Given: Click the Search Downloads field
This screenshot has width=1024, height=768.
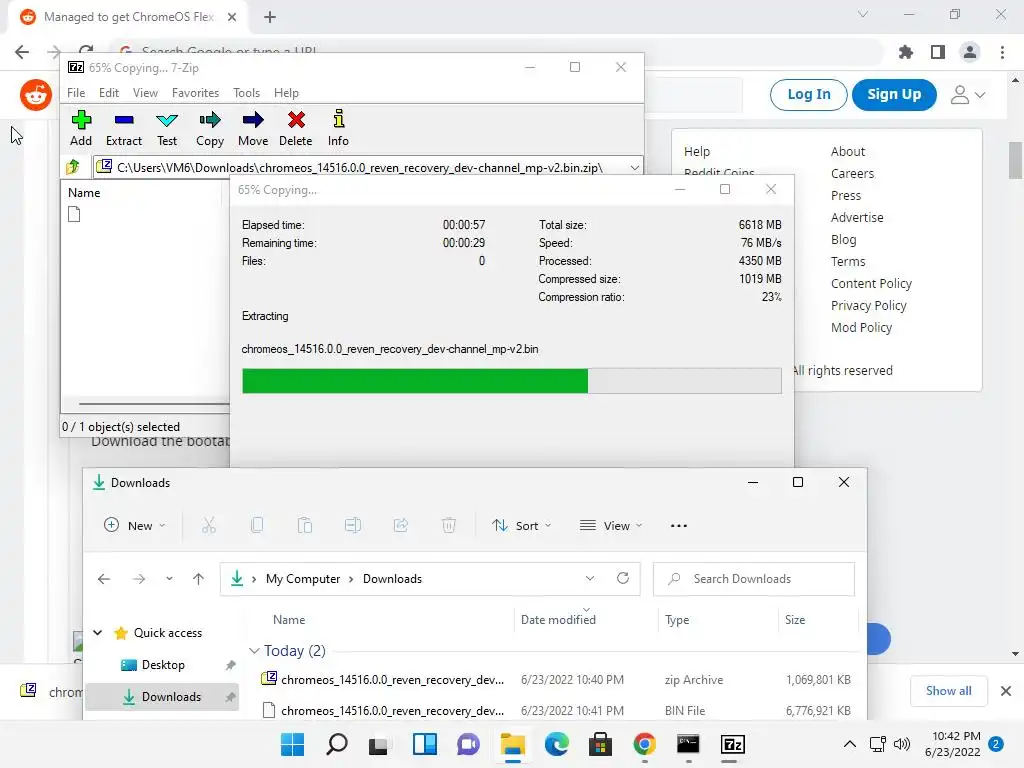Looking at the screenshot, I should coord(754,579).
